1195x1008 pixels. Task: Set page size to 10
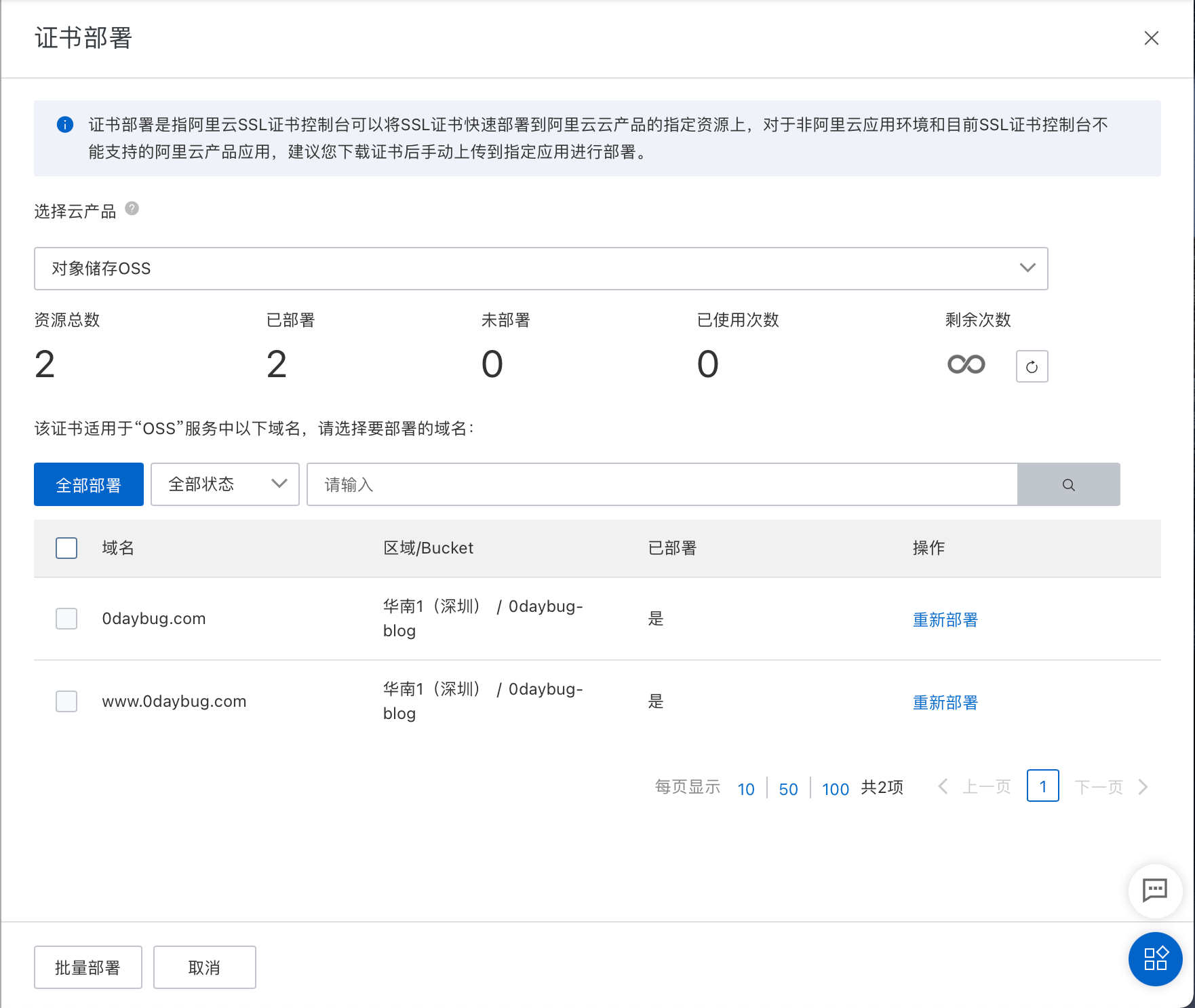746,788
